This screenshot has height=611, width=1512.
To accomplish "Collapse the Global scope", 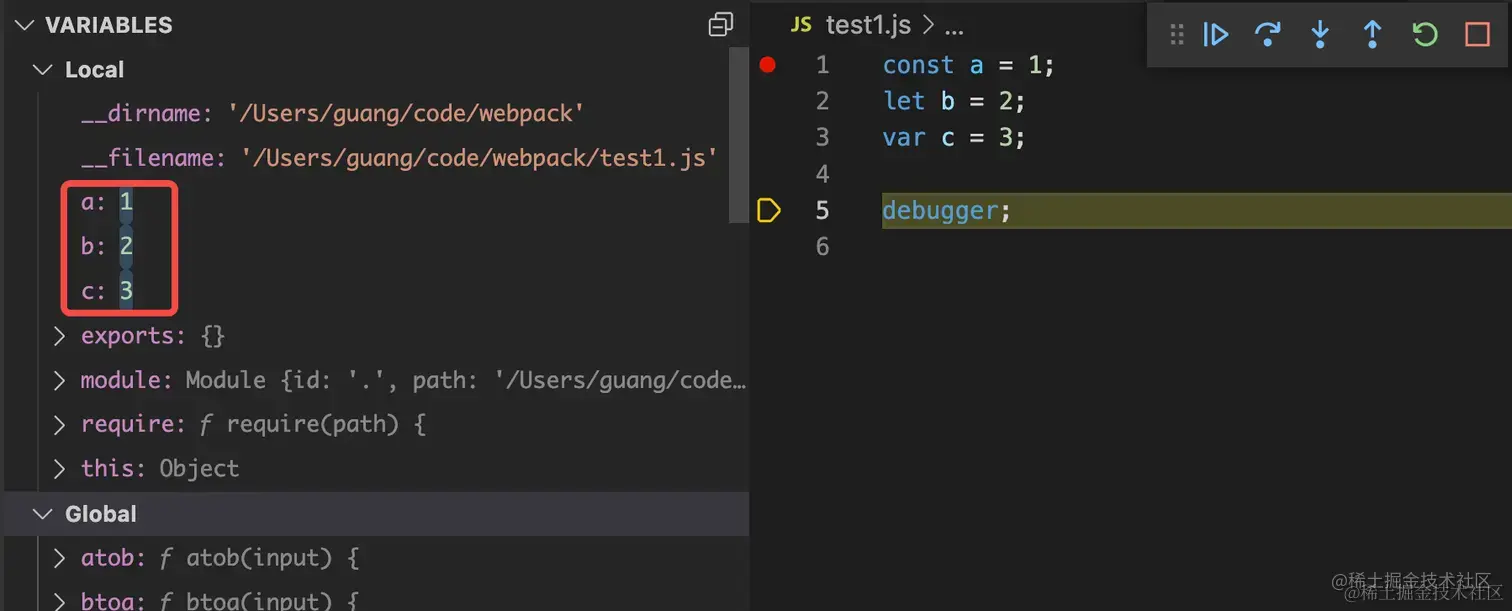I will (42, 514).
